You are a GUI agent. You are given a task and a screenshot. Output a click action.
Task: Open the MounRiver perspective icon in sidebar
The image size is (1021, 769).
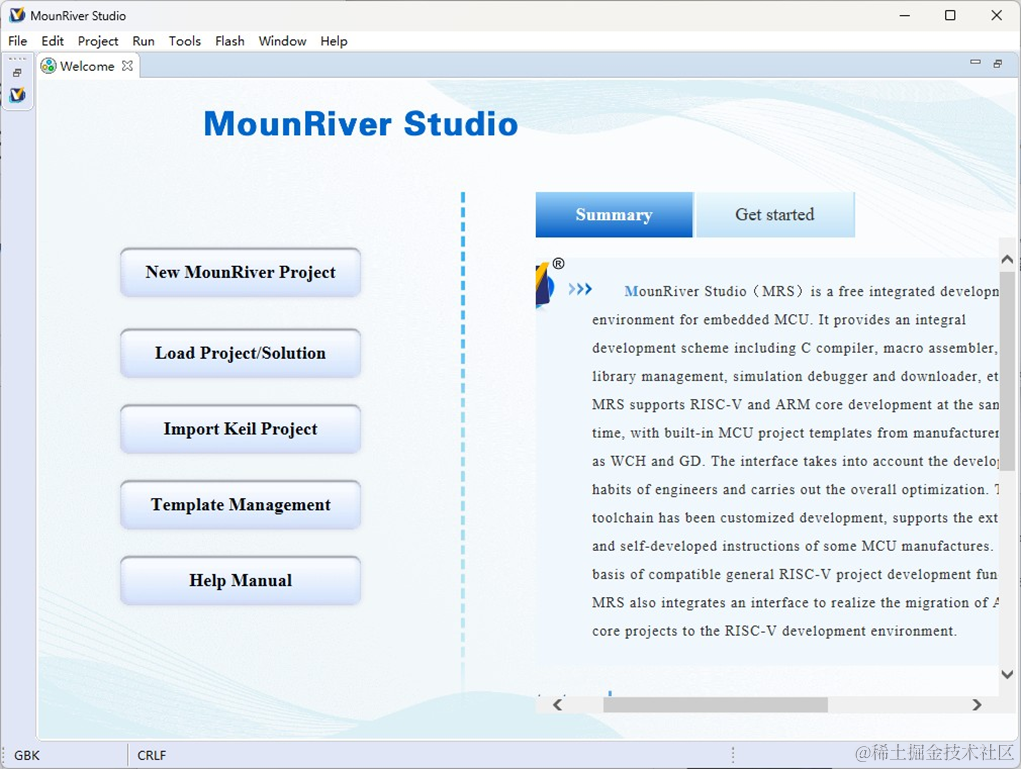(x=18, y=95)
